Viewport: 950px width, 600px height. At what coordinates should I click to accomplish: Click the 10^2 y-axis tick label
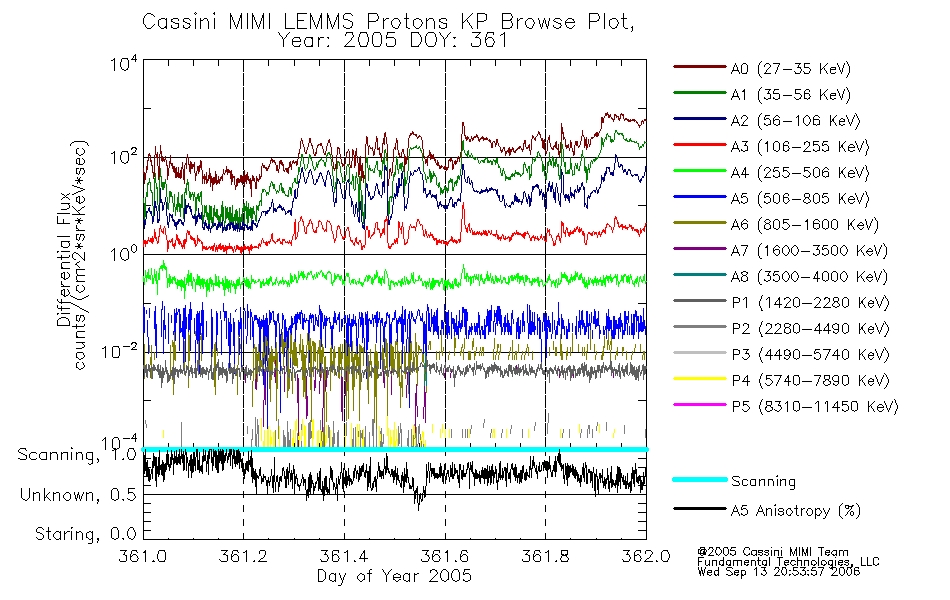124,158
